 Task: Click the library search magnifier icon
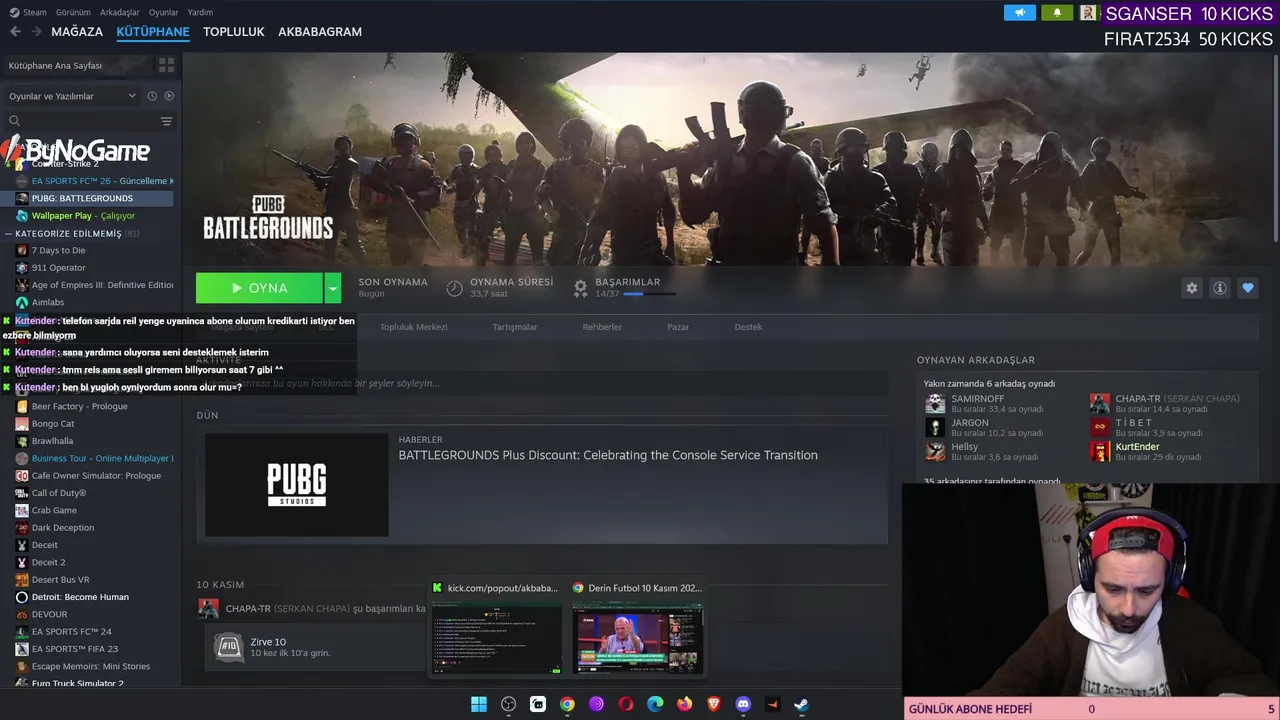coord(14,121)
